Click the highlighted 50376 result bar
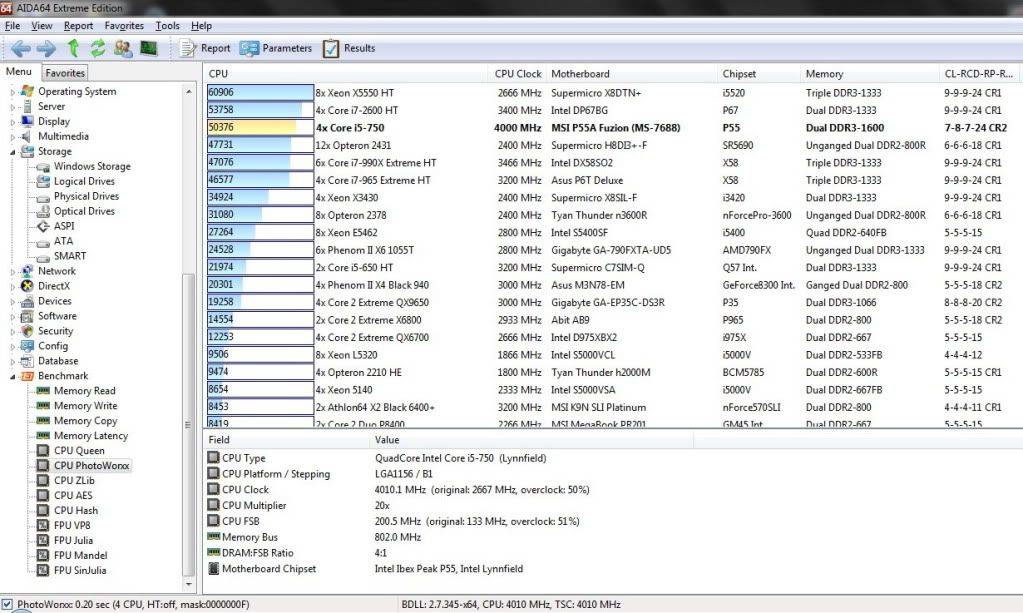Screen dimensions: 1023x613 coord(260,128)
